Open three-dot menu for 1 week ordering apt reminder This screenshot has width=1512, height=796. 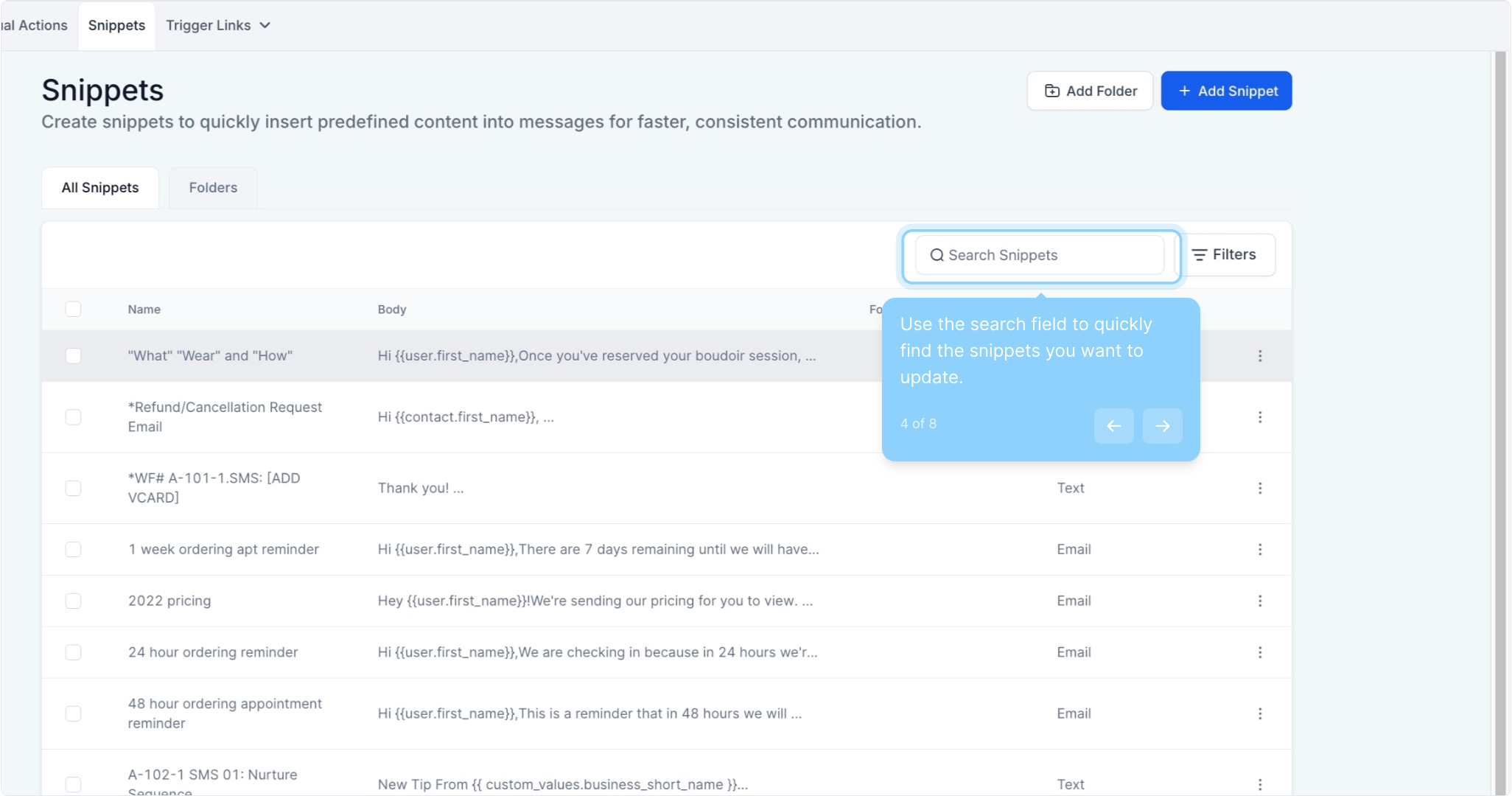(1260, 549)
